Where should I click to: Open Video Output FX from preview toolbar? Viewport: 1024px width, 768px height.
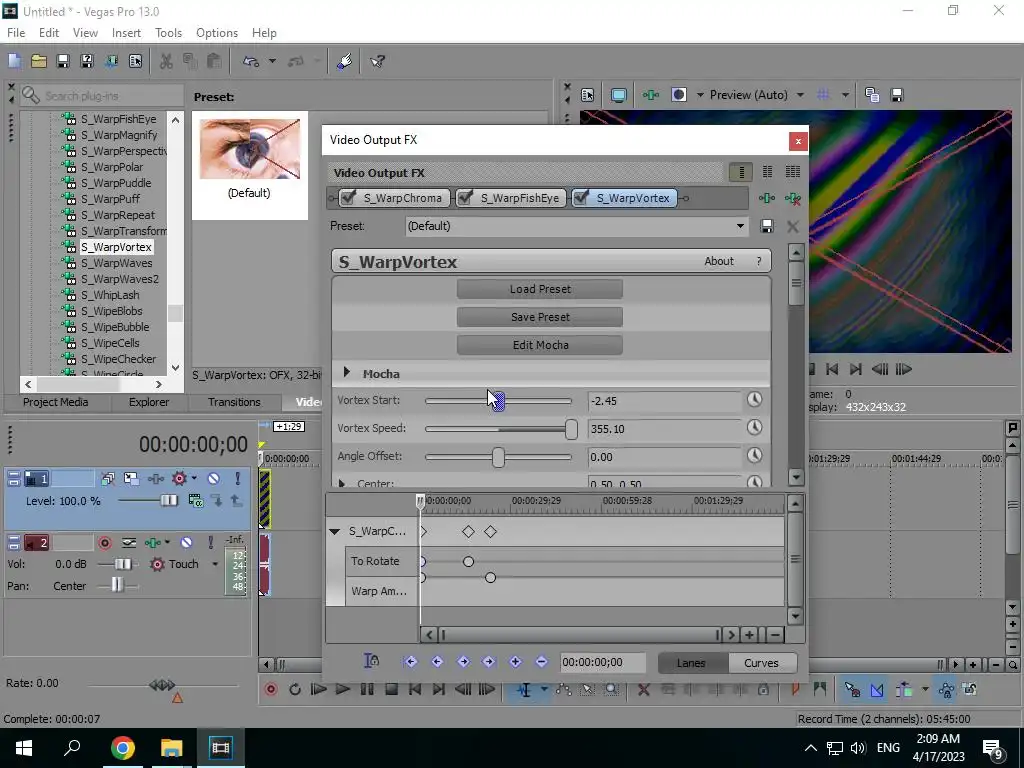click(650, 95)
